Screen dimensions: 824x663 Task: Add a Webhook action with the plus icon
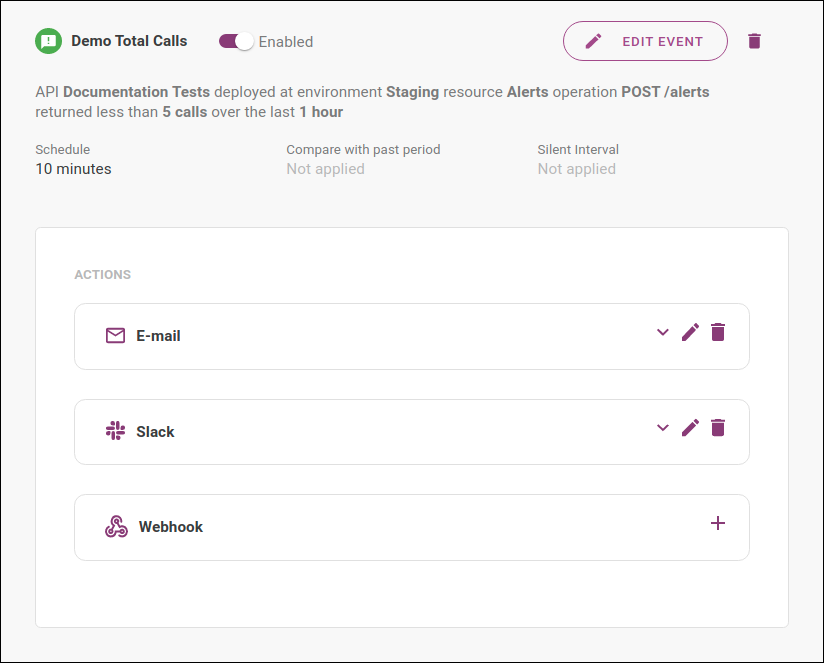(718, 523)
